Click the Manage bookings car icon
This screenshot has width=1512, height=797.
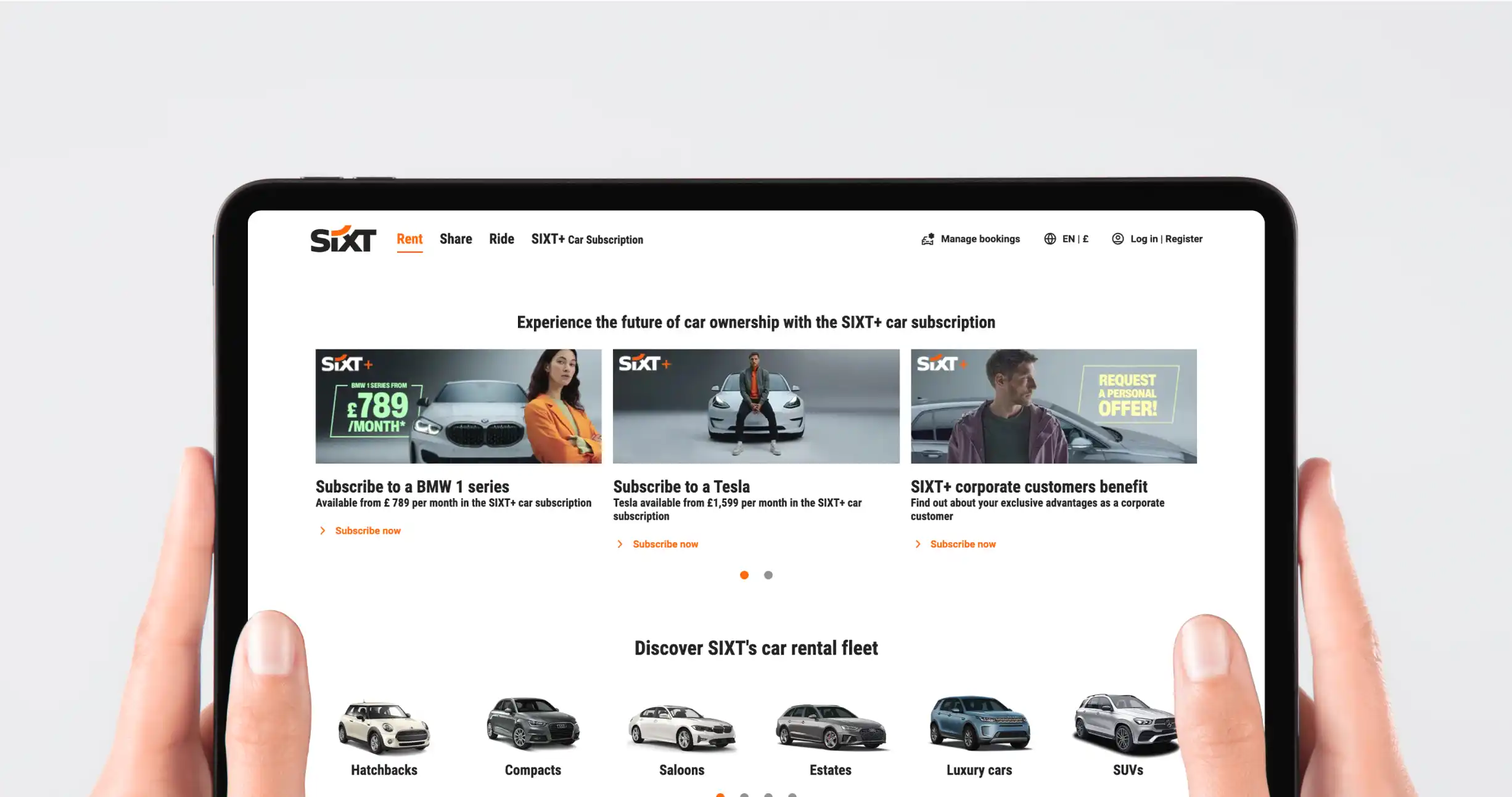coord(927,239)
